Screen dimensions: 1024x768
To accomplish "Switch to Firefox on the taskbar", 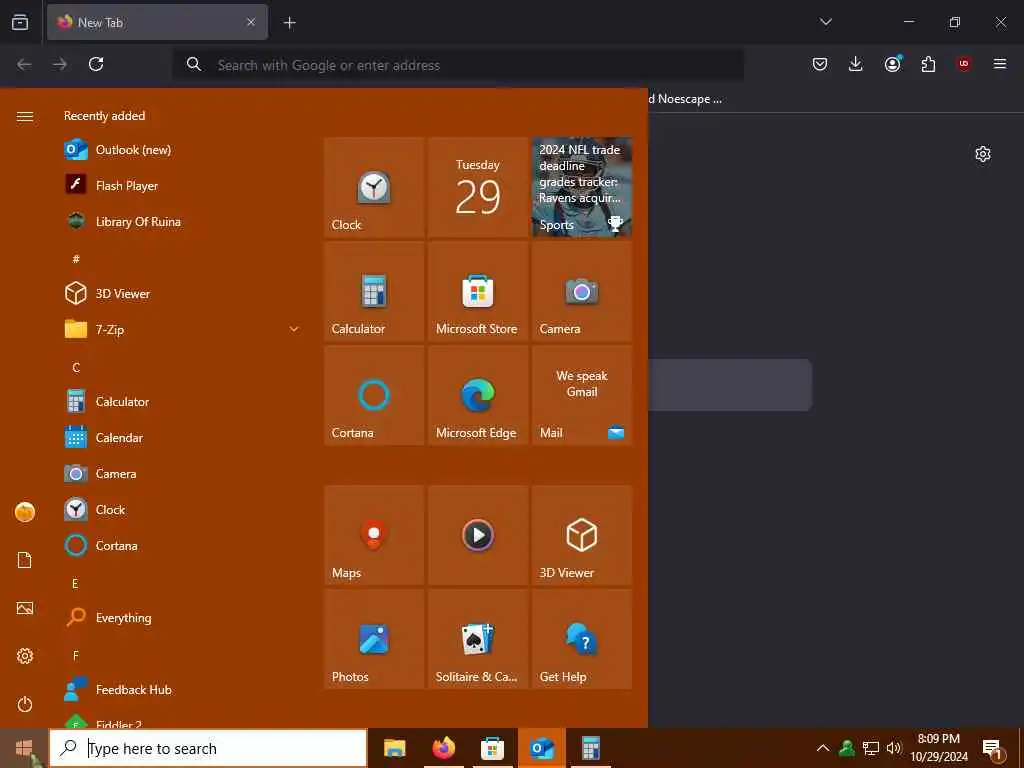I will click(443, 748).
